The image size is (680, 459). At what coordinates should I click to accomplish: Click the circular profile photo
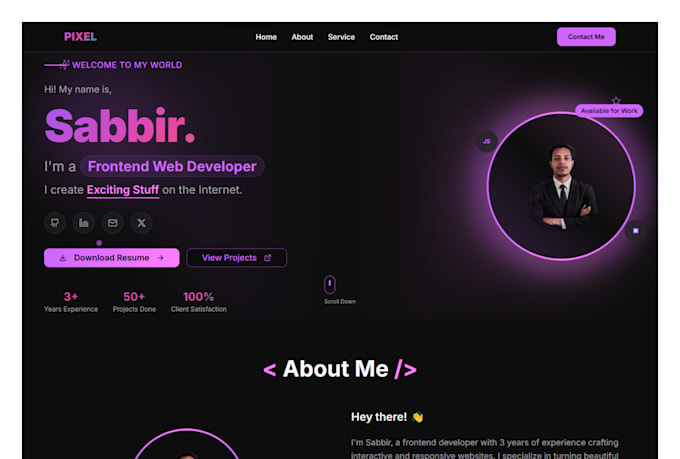[x=562, y=186]
